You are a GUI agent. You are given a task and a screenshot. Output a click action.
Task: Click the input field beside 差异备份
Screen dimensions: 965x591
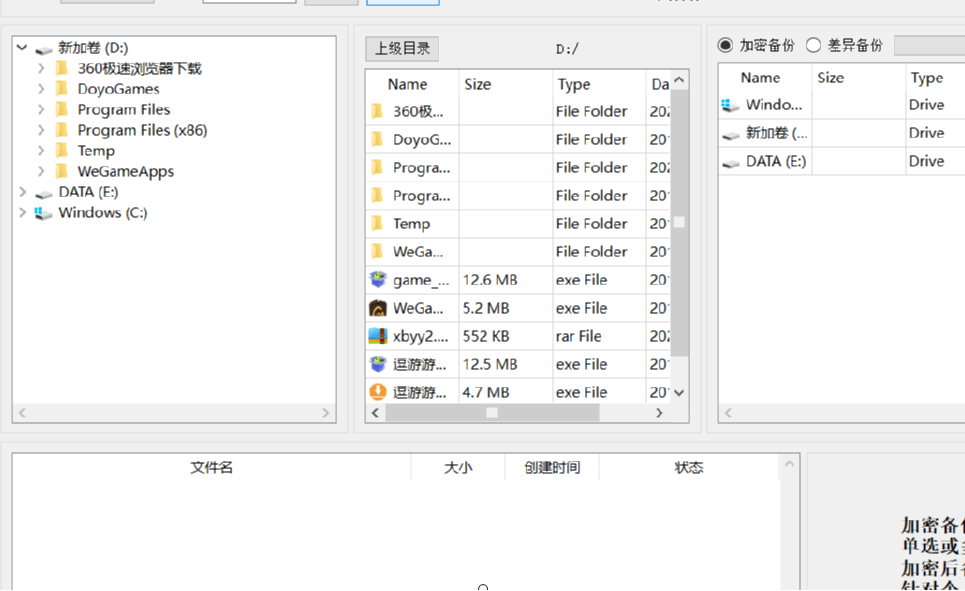point(935,44)
